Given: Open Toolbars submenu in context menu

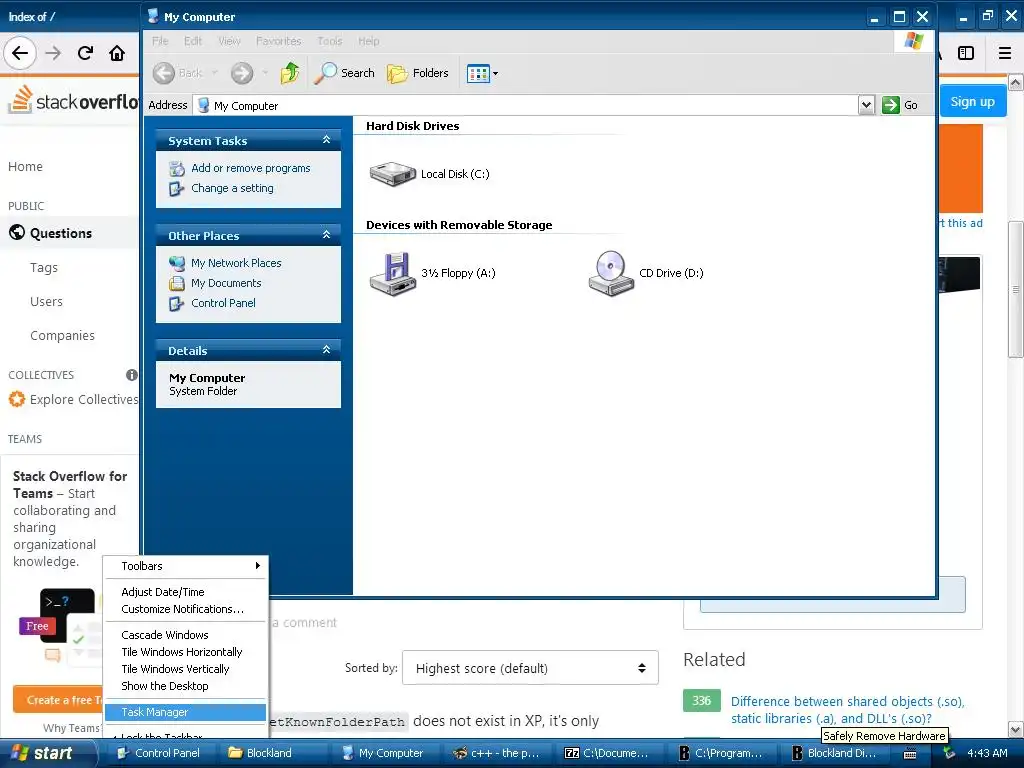Looking at the screenshot, I should (x=185, y=566).
